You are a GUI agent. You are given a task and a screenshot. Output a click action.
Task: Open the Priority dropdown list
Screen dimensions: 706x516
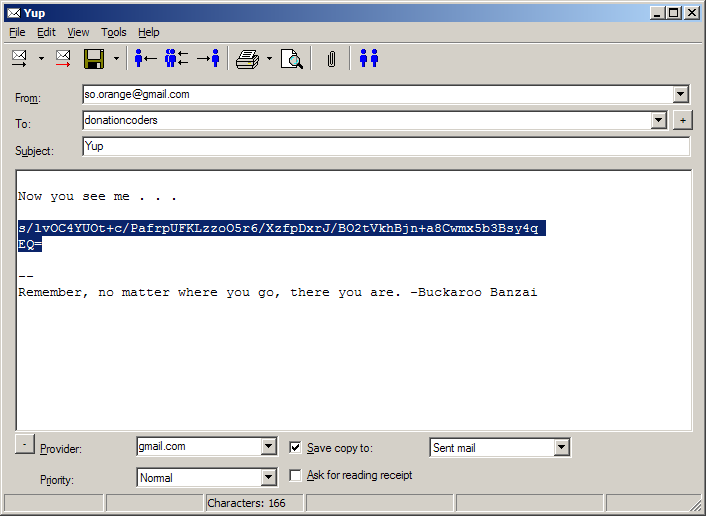point(268,478)
